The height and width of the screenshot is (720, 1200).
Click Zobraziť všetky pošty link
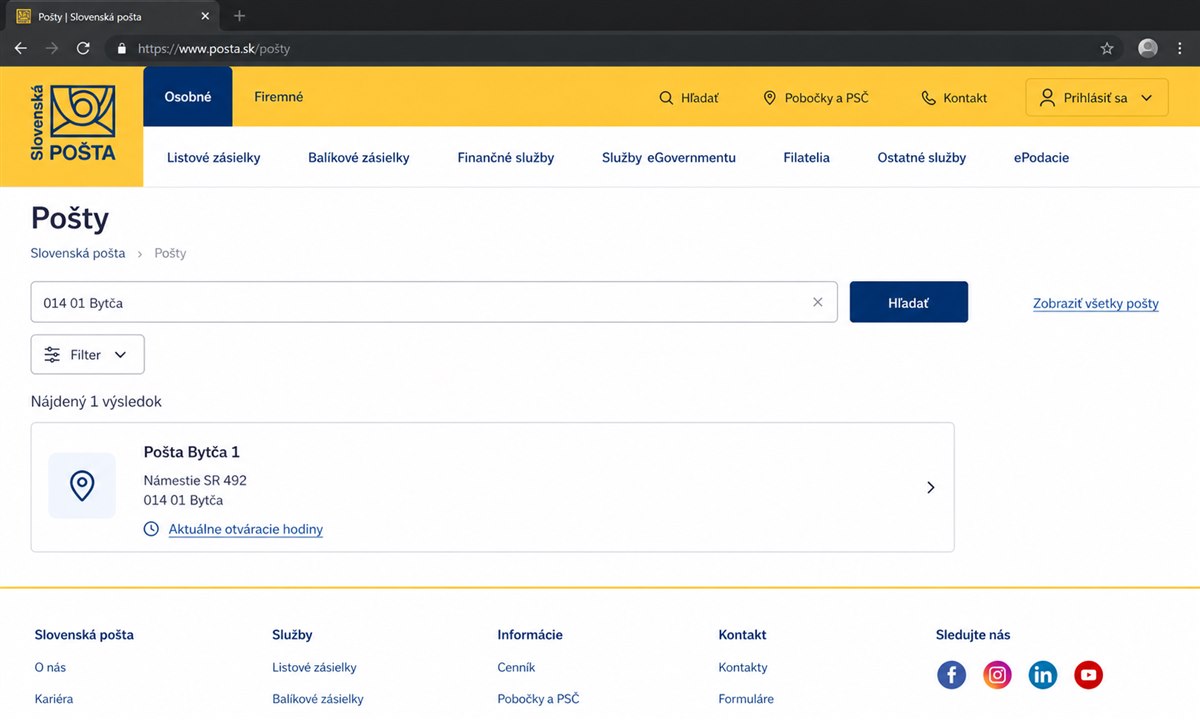coord(1096,303)
